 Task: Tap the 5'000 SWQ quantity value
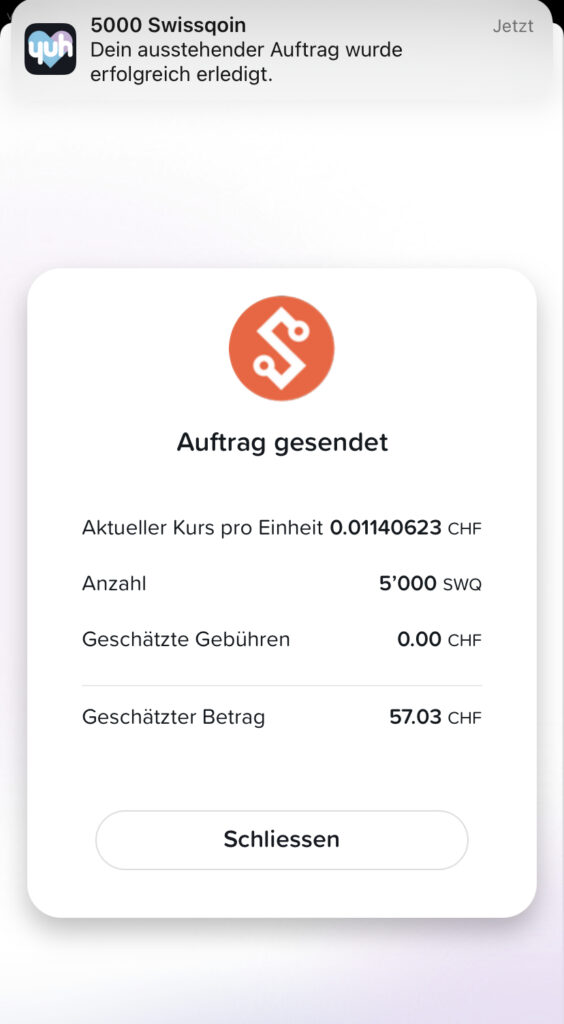pos(430,583)
